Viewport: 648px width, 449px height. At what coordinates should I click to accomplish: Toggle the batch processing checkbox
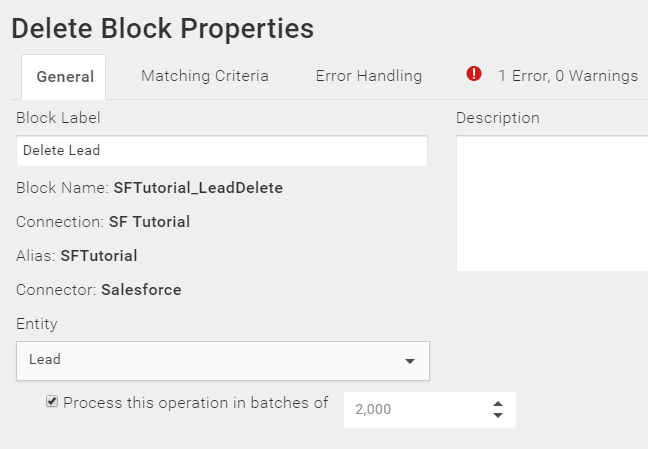point(52,401)
